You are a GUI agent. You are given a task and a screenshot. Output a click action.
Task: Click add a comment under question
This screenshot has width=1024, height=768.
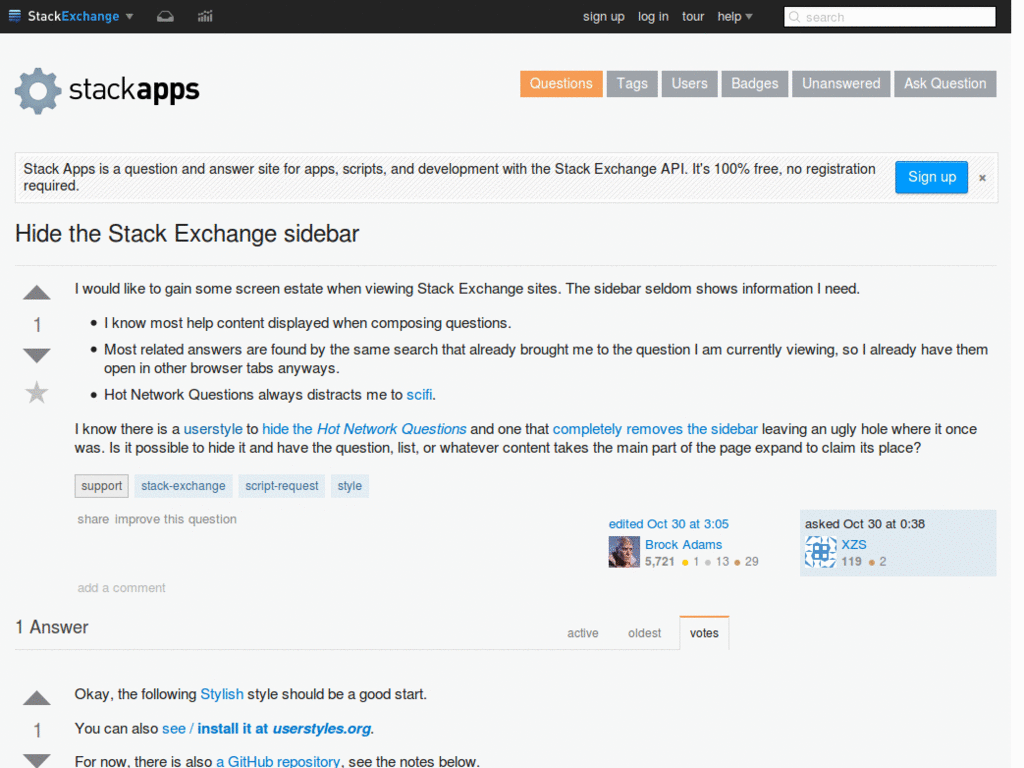[121, 588]
